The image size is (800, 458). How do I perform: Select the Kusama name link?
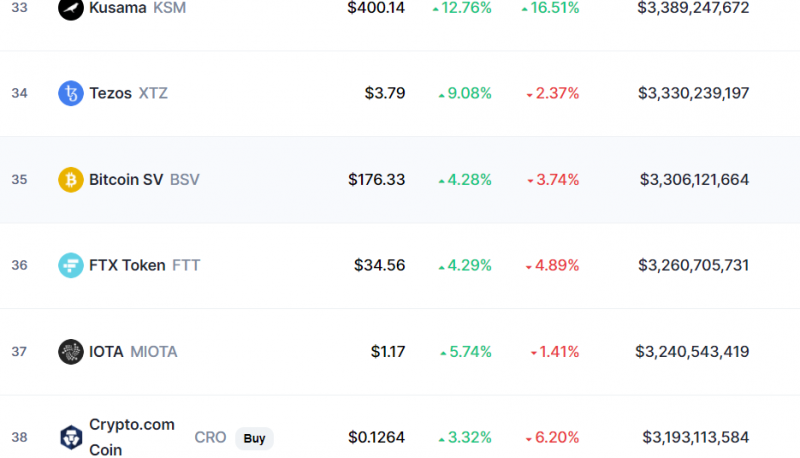pos(118,8)
